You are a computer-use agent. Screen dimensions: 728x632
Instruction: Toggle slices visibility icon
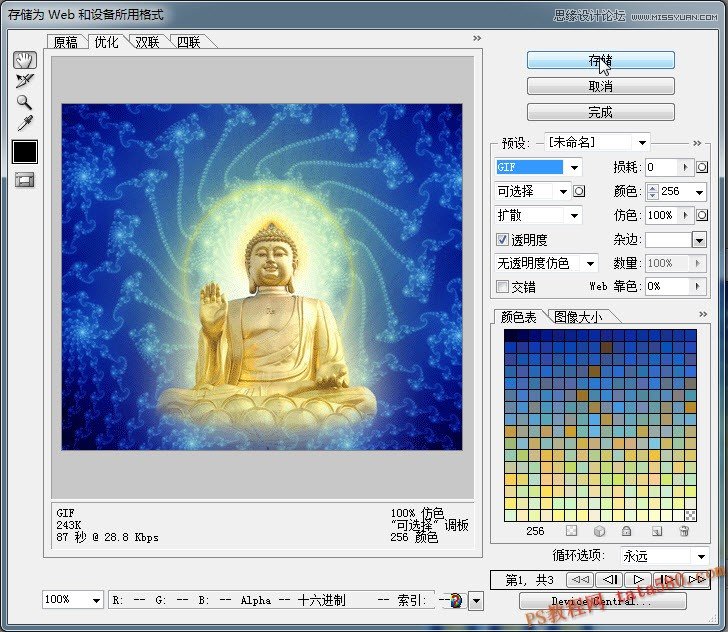[25, 180]
